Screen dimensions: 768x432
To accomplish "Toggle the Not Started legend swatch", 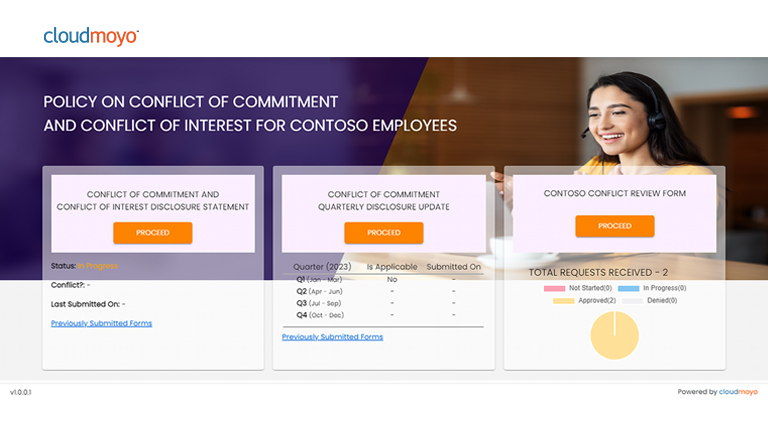I will click(x=554, y=288).
